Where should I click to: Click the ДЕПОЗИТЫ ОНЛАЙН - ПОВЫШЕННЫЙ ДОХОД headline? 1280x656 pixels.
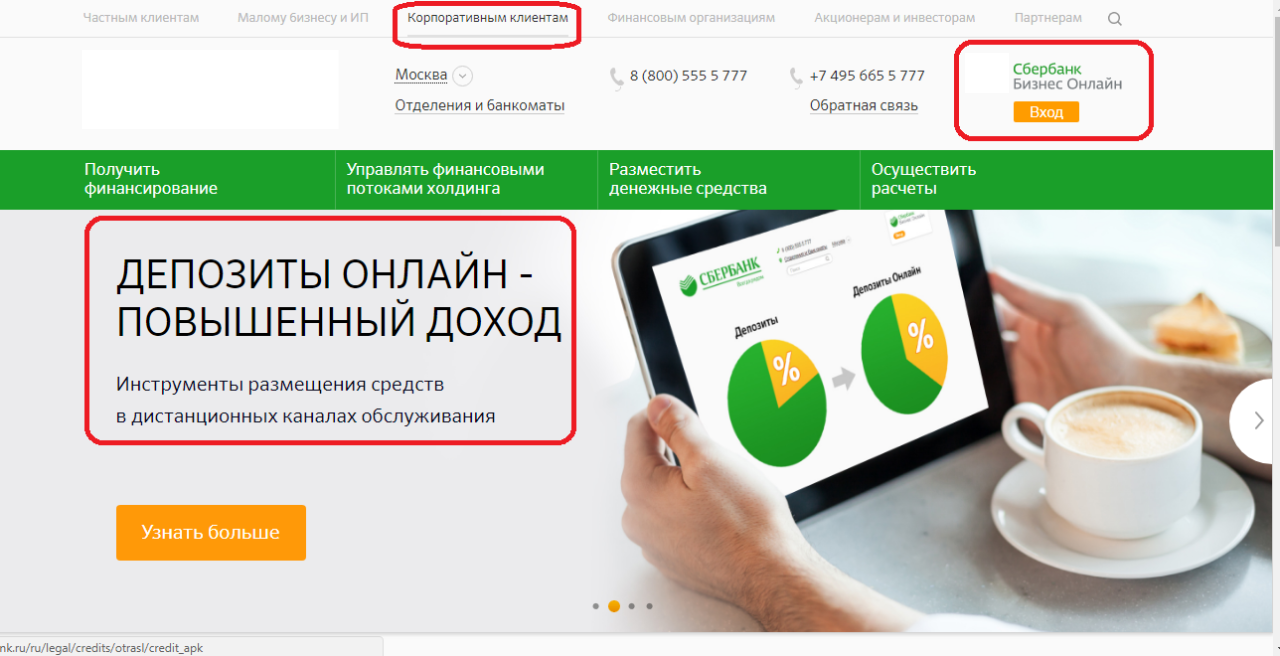[x=339, y=298]
